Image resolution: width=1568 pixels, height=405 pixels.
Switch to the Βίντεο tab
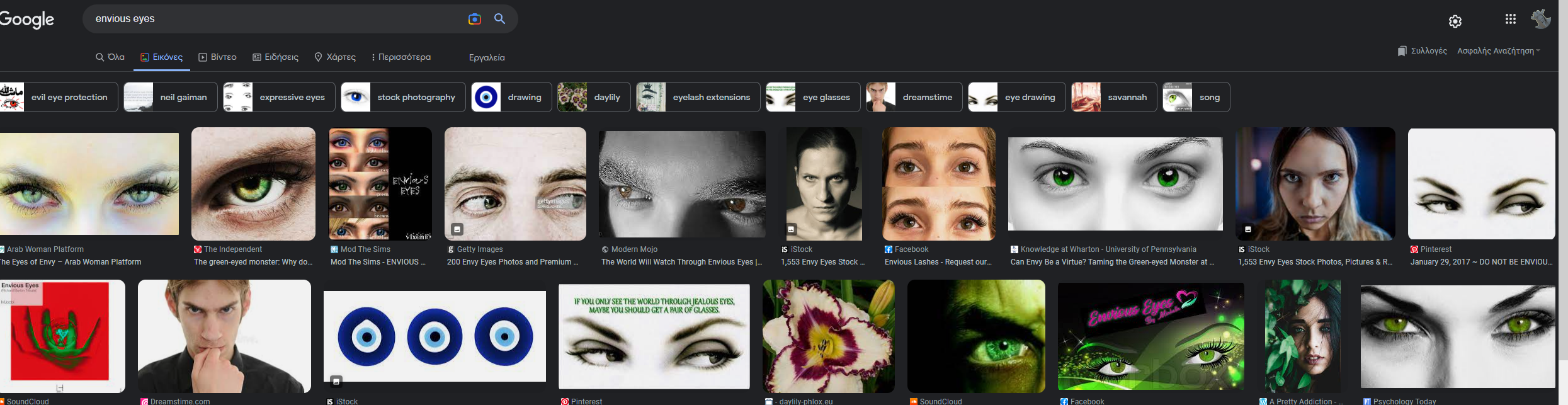click(x=217, y=57)
